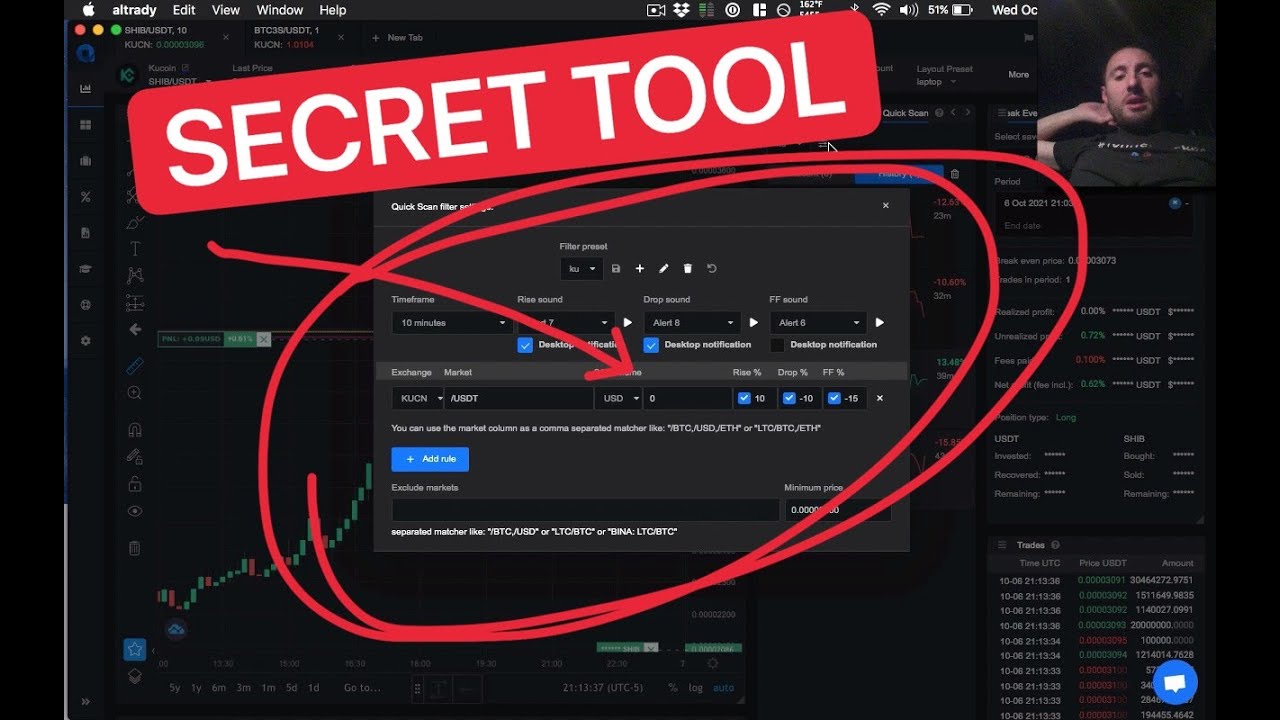Open the favorites star toolbar button
This screenshot has height=720, width=1280.
pyautogui.click(x=135, y=650)
